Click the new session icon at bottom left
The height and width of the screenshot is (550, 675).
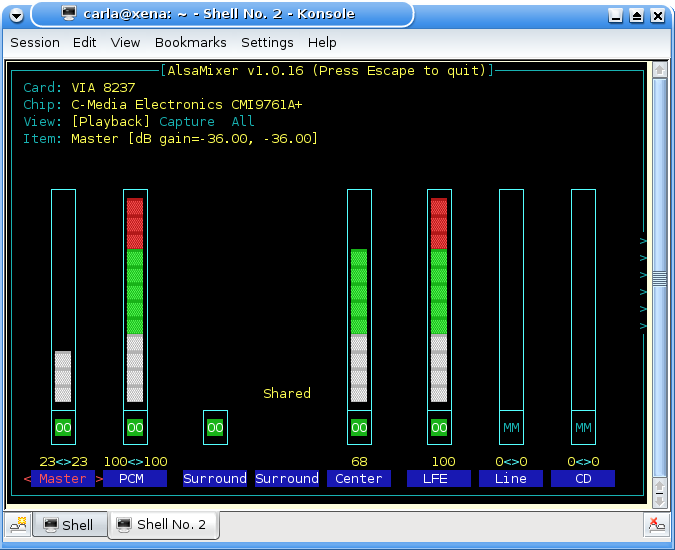19,524
